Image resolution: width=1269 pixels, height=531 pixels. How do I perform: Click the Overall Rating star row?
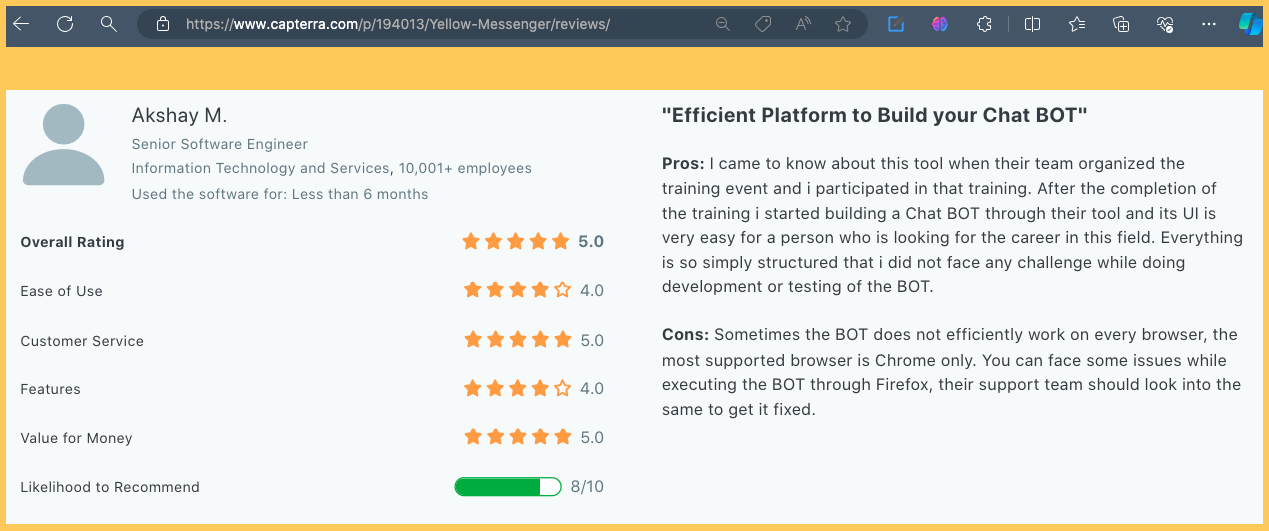pos(516,241)
